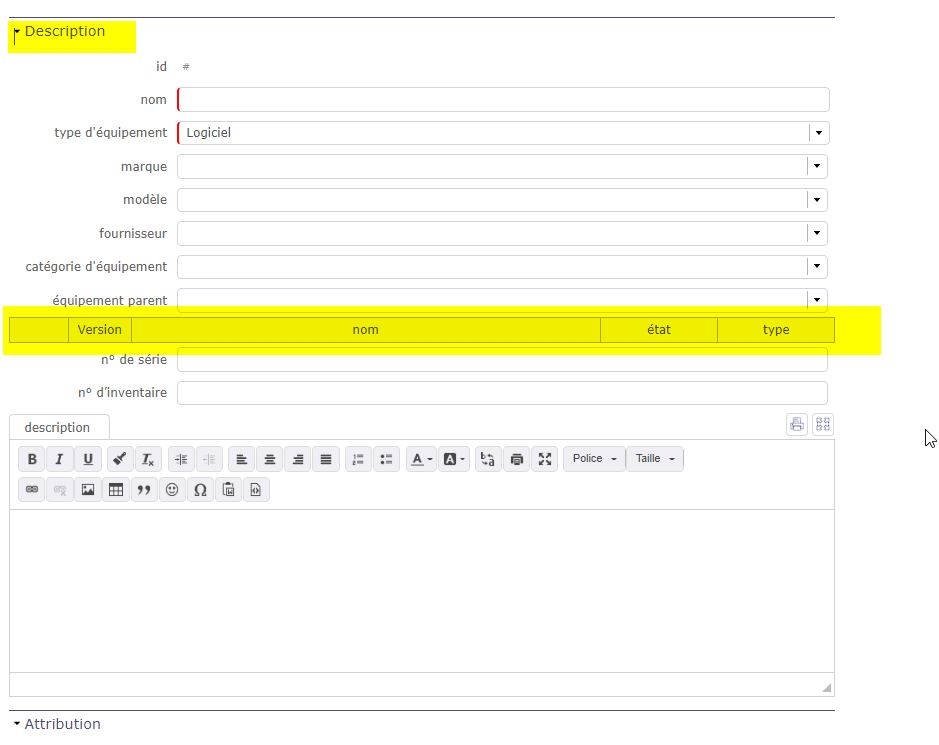Click the nom table column header
The width and height of the screenshot is (939, 745).
365,330
